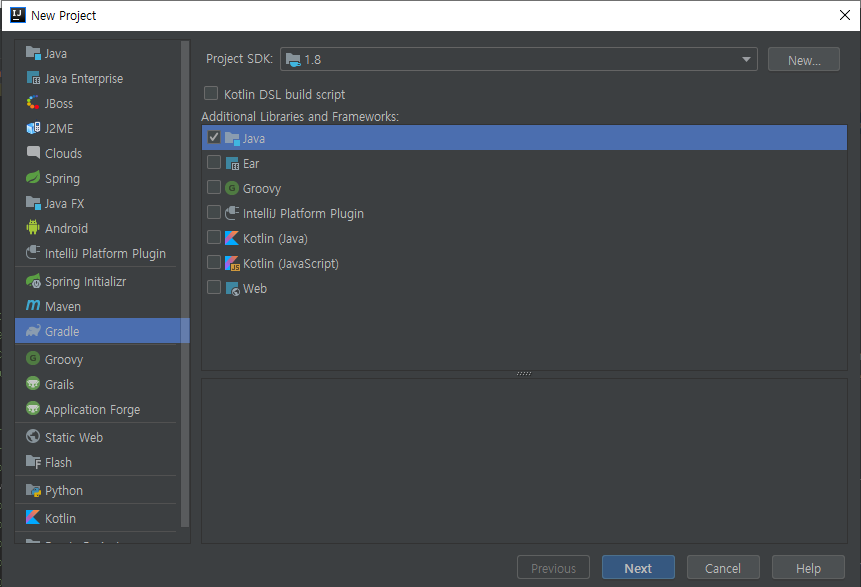Click the project type list scrollbar
The height and width of the screenshot is (587, 861).
click(185, 284)
